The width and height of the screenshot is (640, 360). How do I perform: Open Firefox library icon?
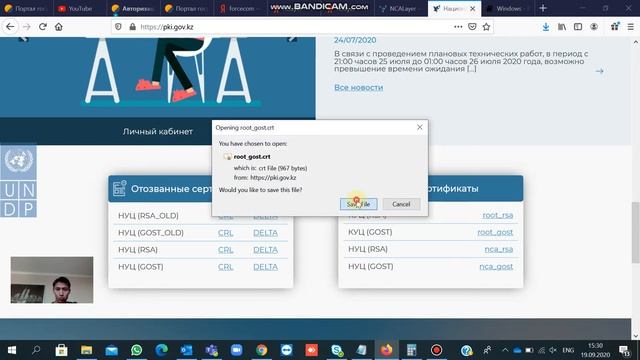pyautogui.click(x=562, y=27)
